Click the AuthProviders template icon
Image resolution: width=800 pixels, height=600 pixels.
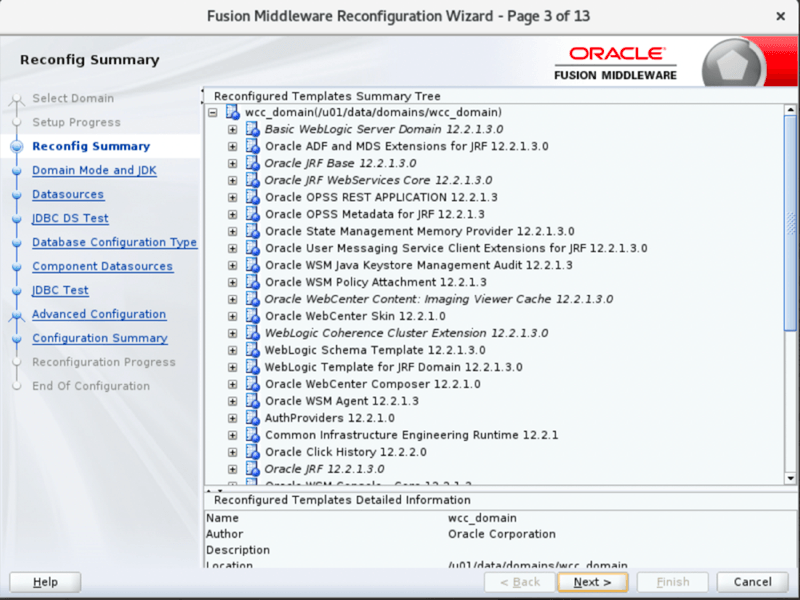(253, 418)
